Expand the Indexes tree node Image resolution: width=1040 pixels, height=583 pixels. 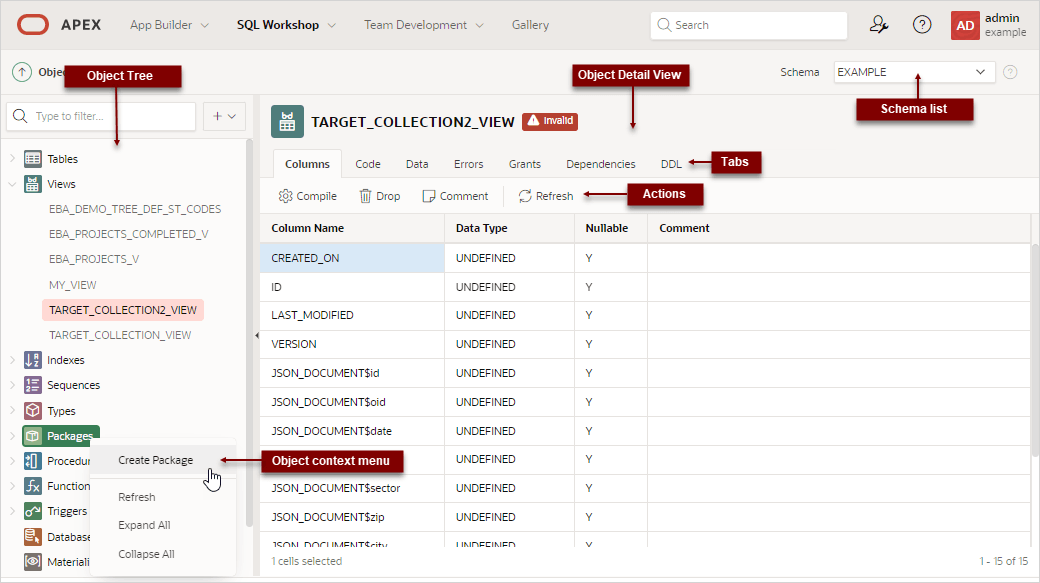pos(12,359)
